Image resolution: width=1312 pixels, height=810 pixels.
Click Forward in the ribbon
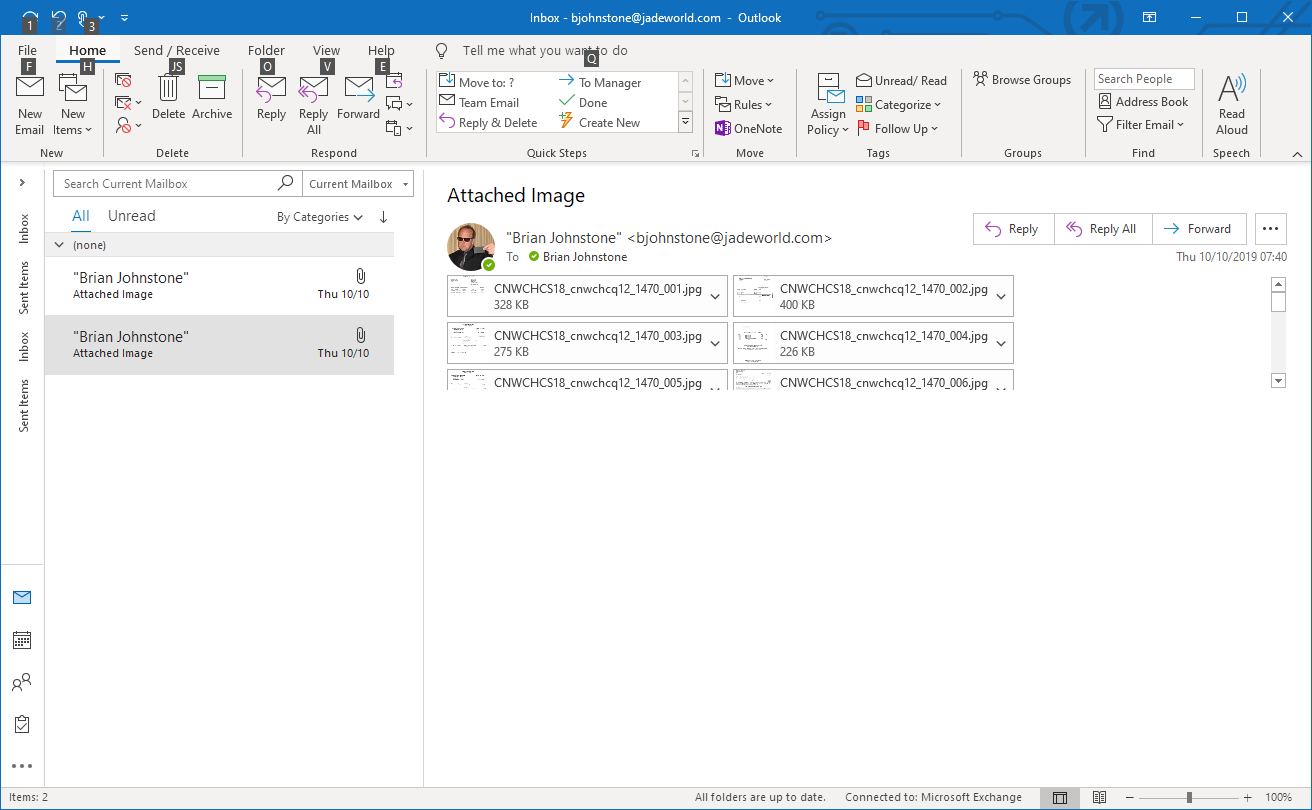(x=358, y=98)
